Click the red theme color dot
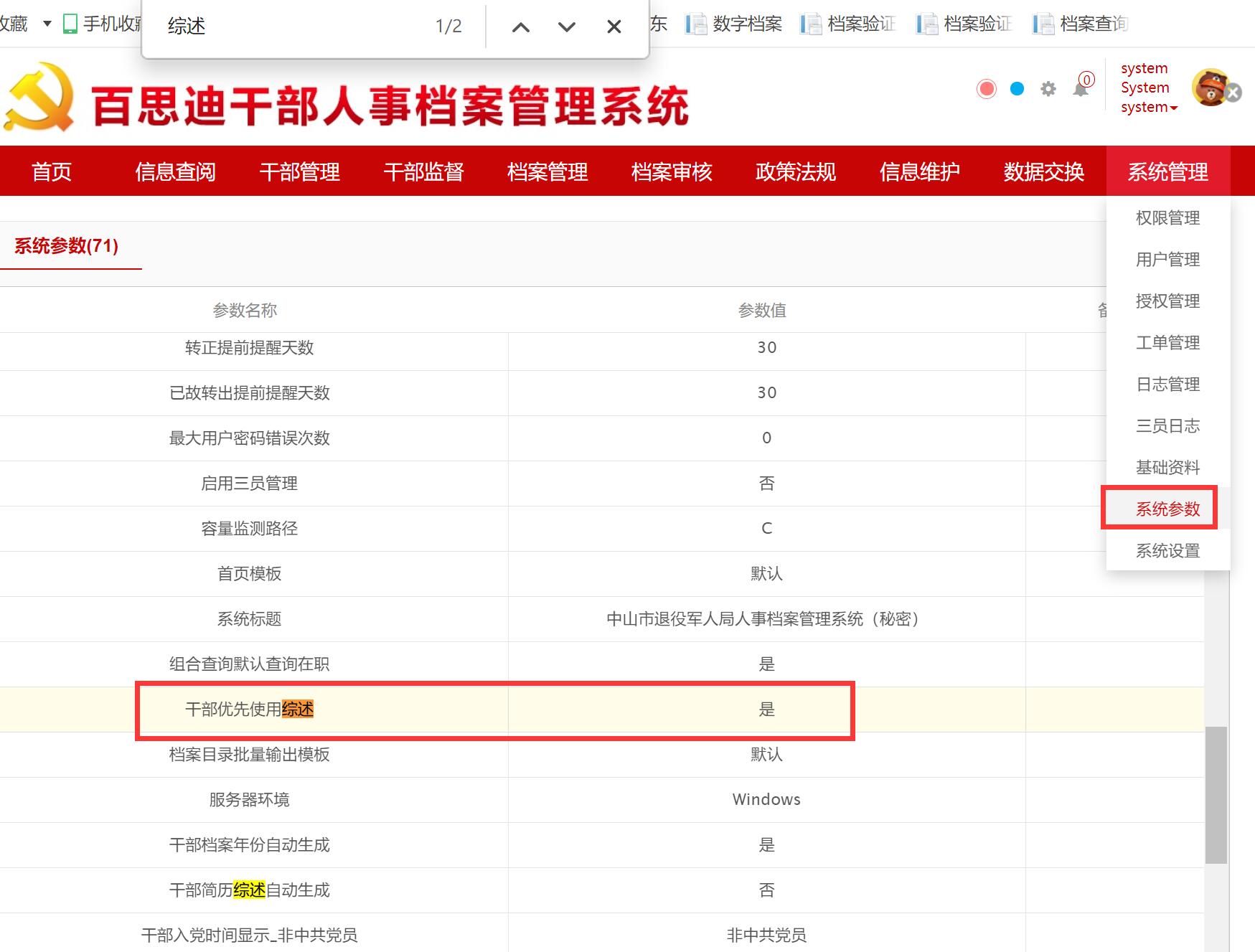1255x952 pixels. [987, 89]
